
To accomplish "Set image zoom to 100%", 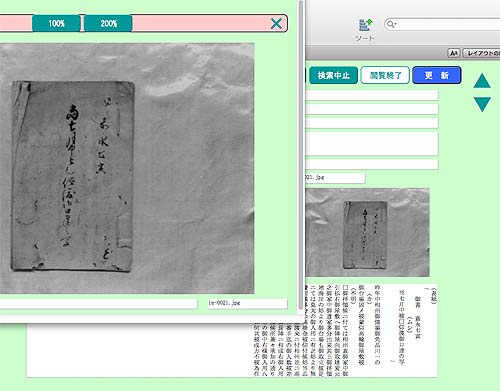I will point(56,23).
